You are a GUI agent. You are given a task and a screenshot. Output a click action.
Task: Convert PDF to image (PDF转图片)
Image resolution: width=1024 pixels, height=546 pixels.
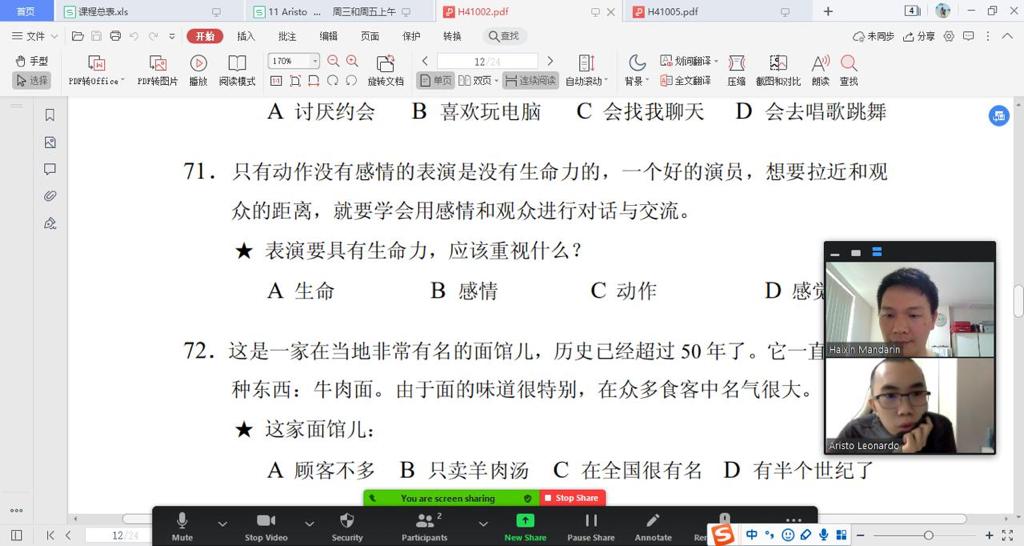[157, 71]
